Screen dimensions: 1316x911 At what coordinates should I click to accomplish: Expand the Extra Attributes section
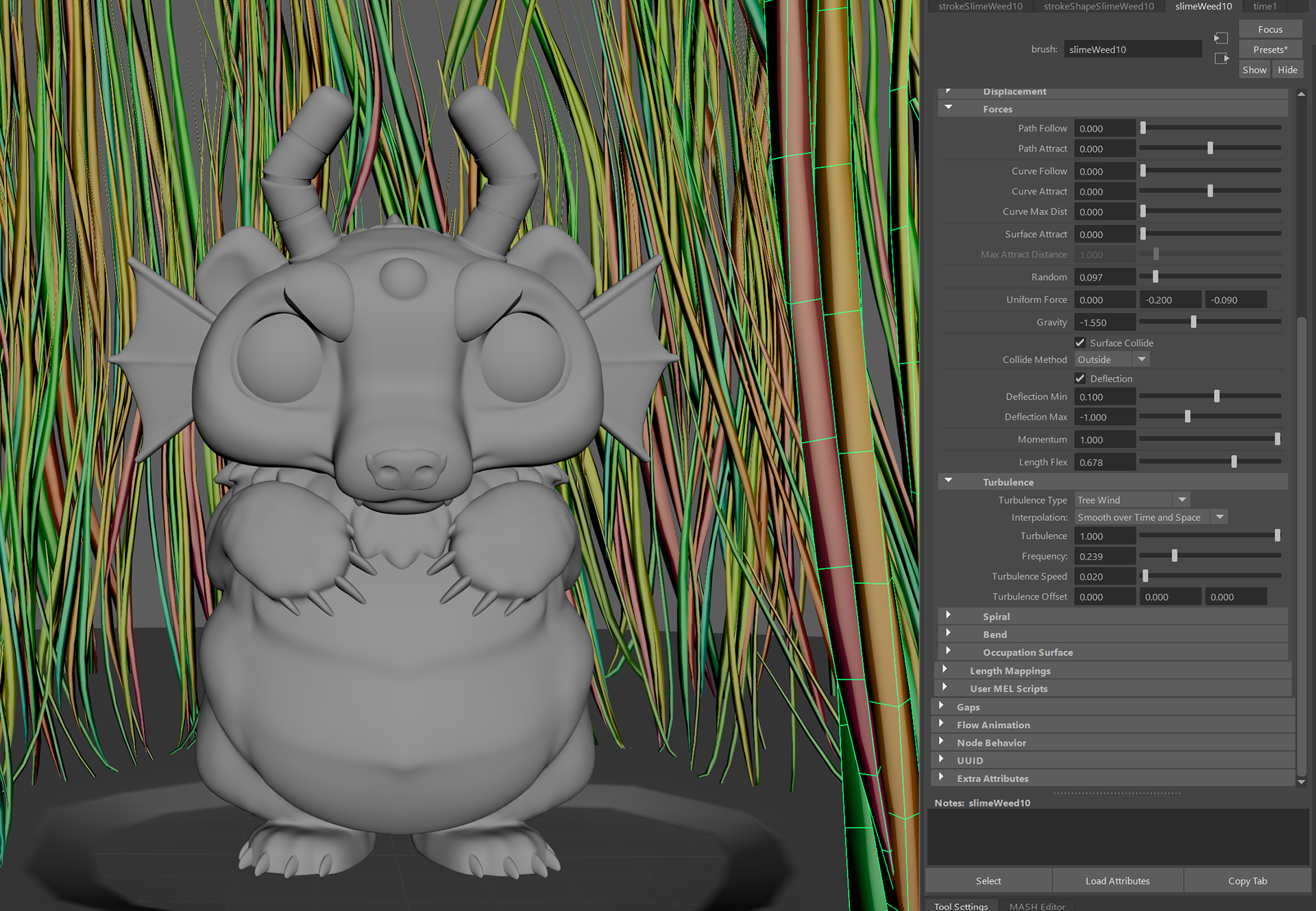[x=942, y=777]
